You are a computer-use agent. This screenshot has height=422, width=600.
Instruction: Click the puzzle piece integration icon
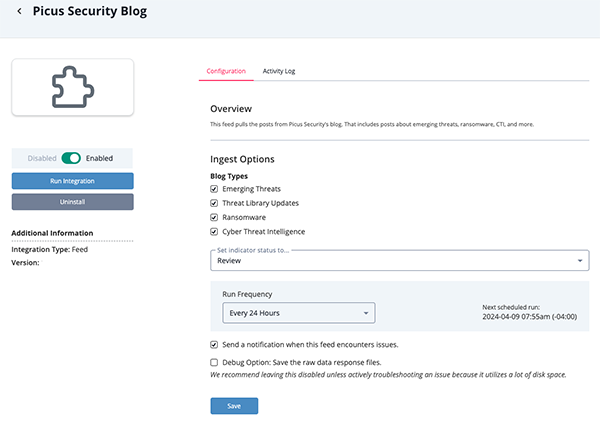[x=73, y=87]
